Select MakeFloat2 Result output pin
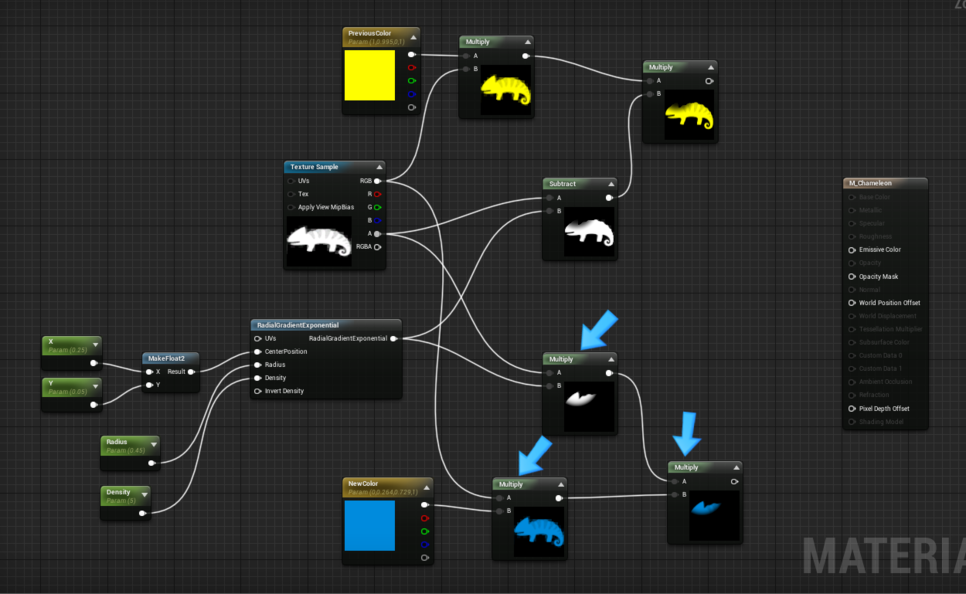 192,372
